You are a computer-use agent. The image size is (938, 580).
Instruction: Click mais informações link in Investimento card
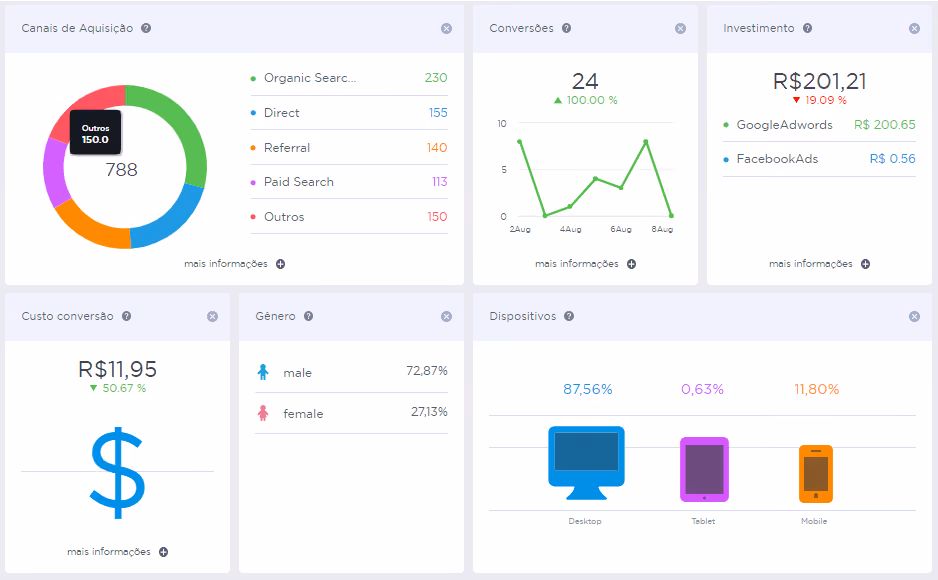(x=811, y=264)
